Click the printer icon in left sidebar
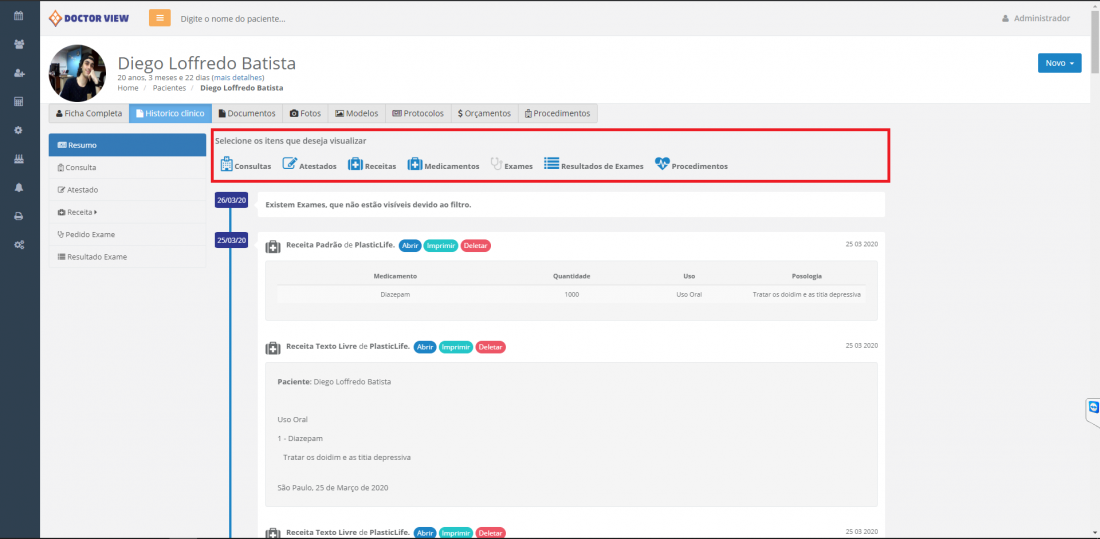 (19, 216)
